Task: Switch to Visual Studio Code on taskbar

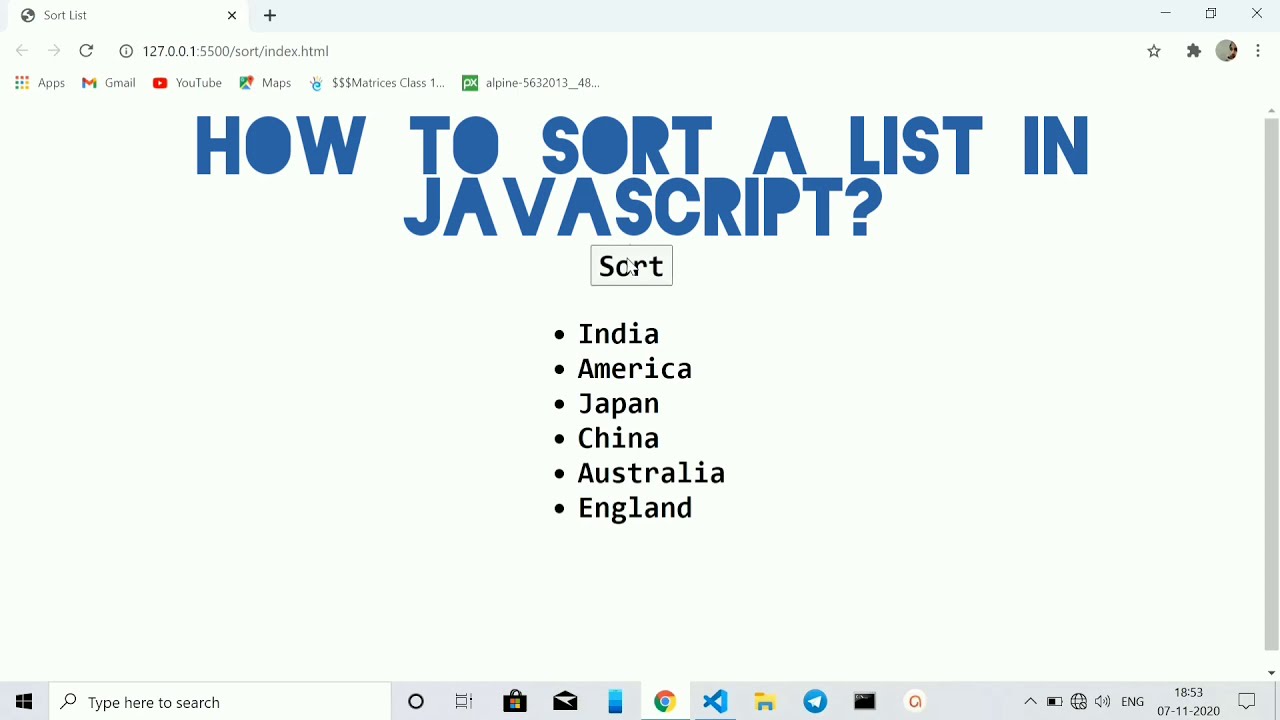Action: click(x=715, y=702)
